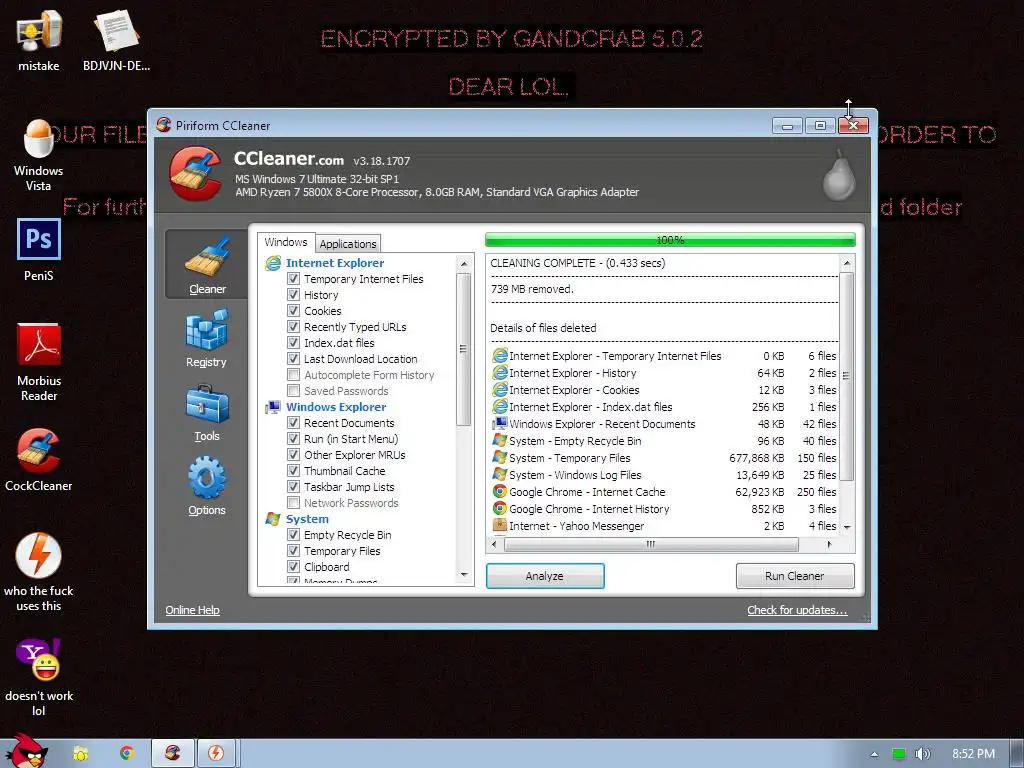Toggle Empty Recycle Bin checkbox
The width and height of the screenshot is (1024, 768).
pyautogui.click(x=294, y=535)
